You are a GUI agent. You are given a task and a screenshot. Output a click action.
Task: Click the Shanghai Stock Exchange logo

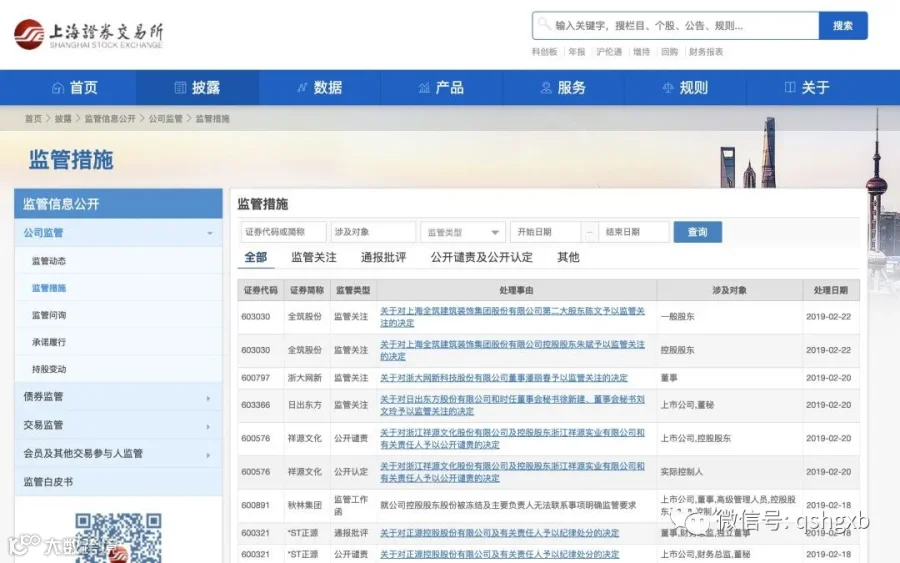coord(89,35)
